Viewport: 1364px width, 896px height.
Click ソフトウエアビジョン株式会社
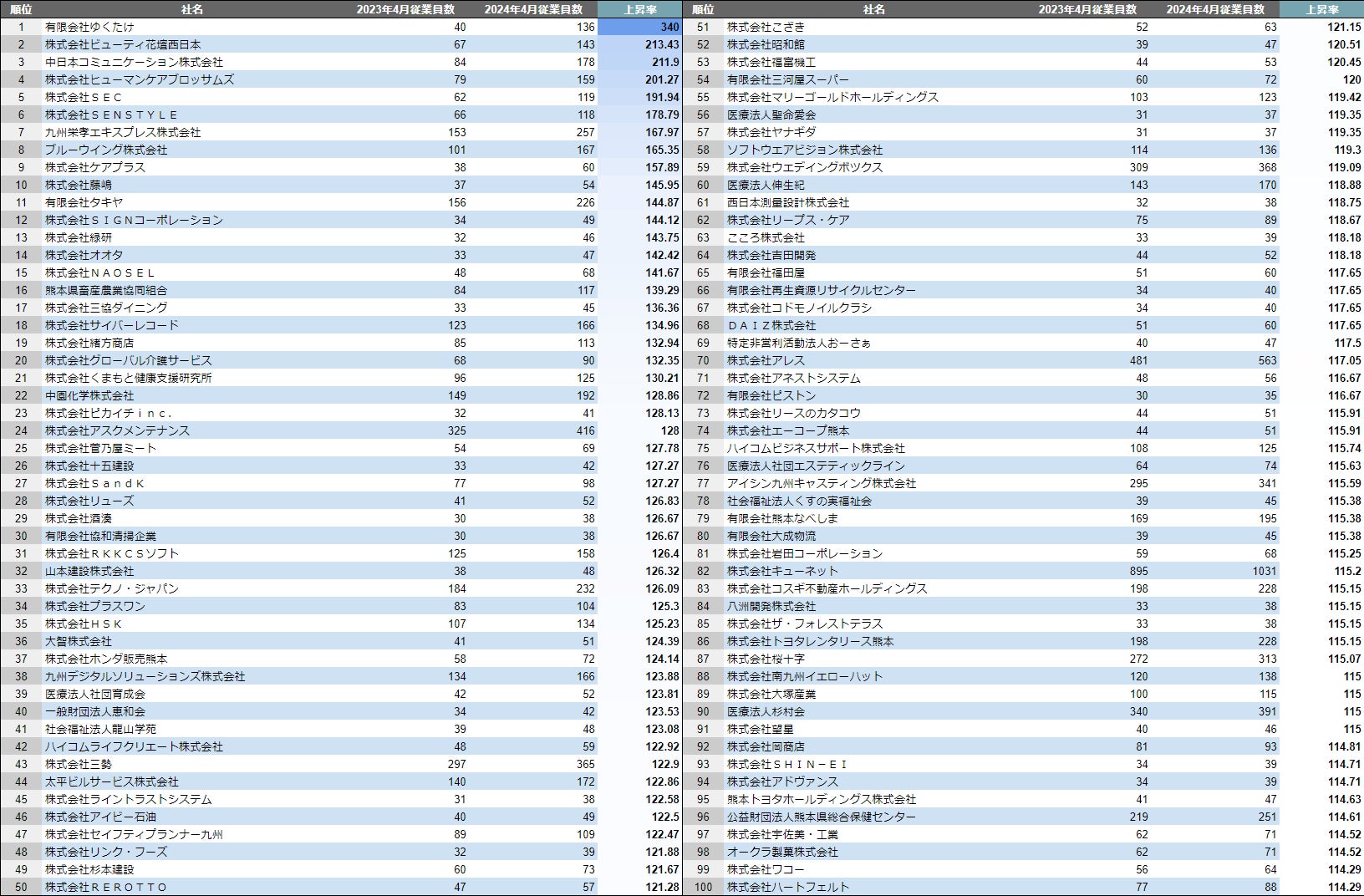[805, 150]
